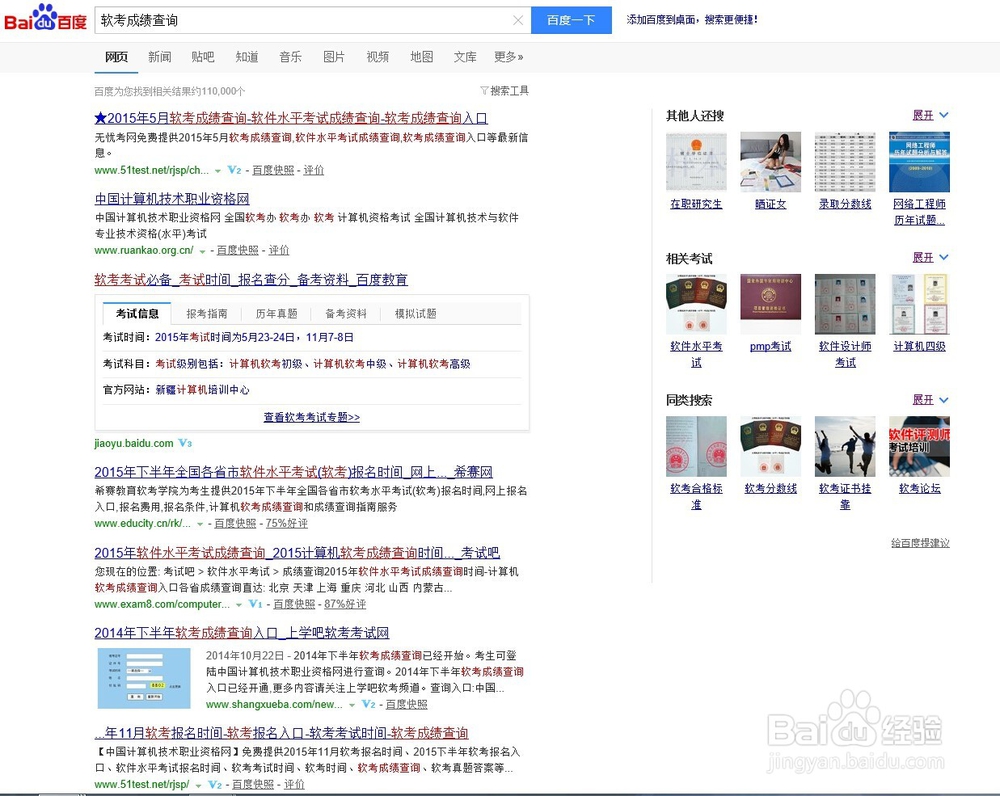The width and height of the screenshot is (1000, 796).
Task: Click the 网络工程师历年试题 thumbnail image
Action: coord(919,162)
